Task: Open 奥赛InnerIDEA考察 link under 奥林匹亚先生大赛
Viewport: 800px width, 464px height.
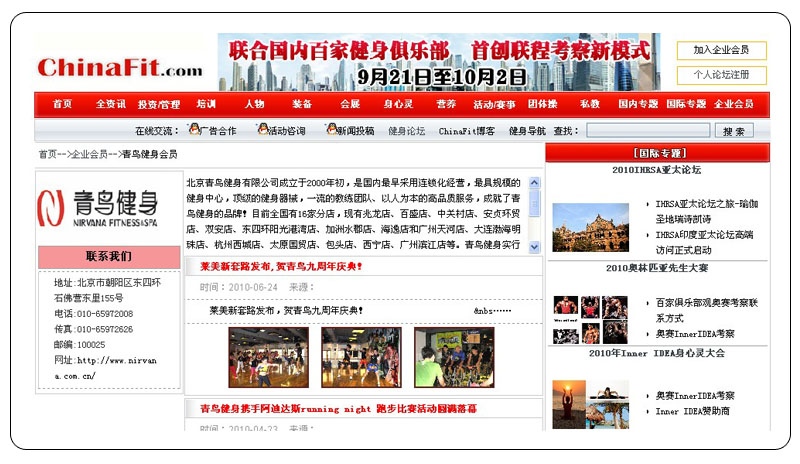Action: point(695,334)
